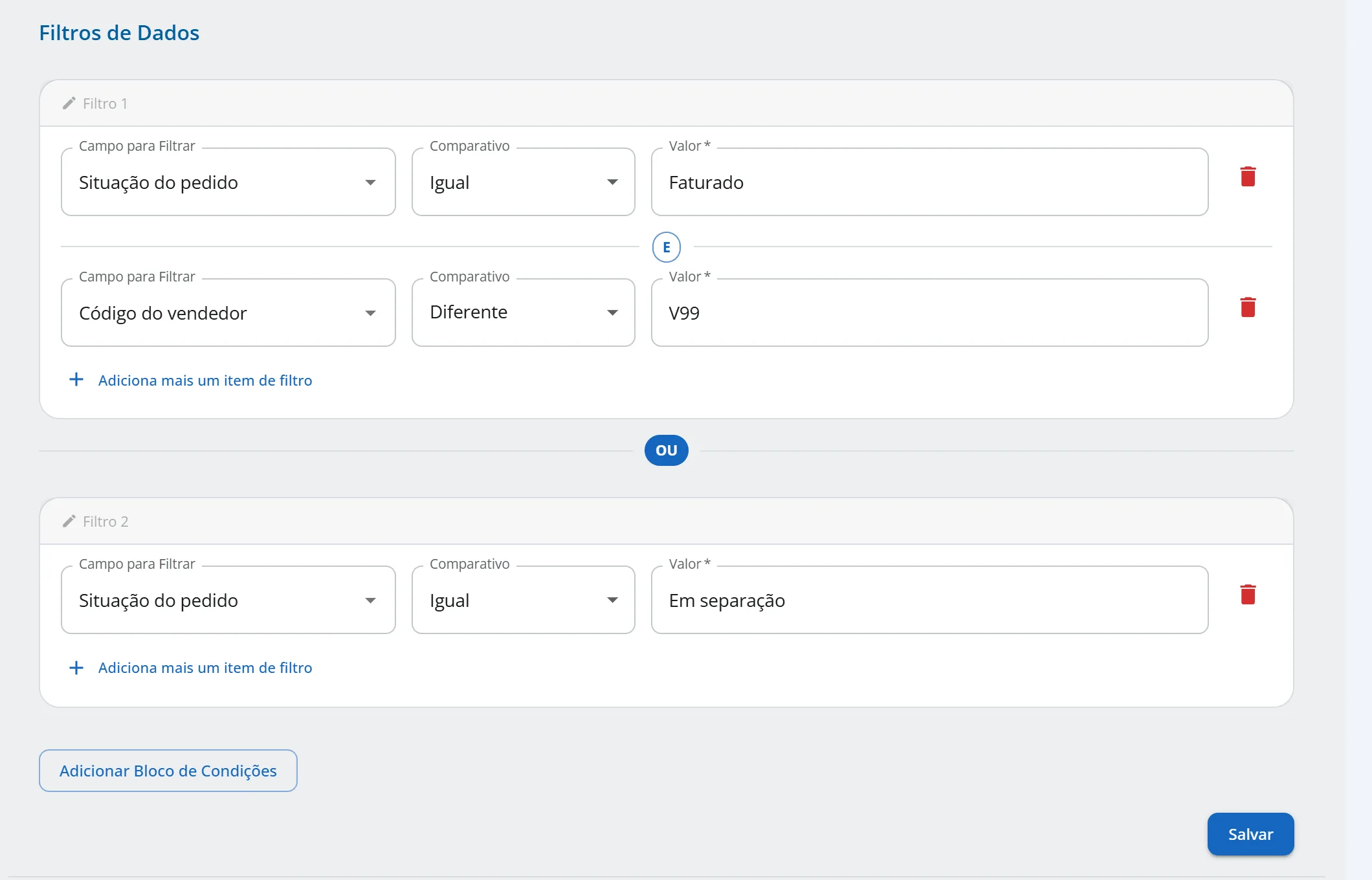Open Código do vendedor field dropdown
Viewport: 1372px width, 880px height.
coord(228,313)
